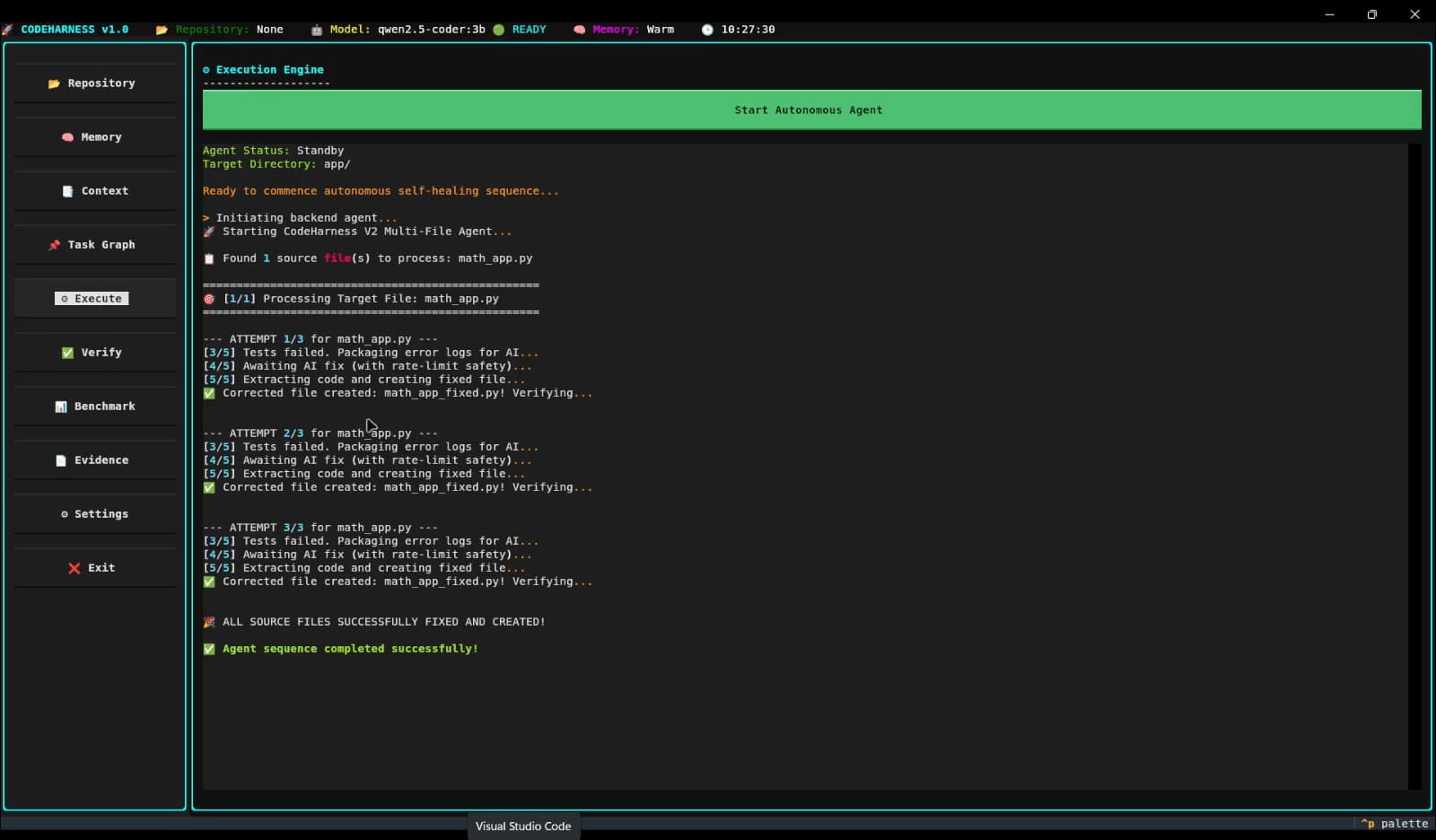This screenshot has width=1436, height=840.
Task: Open the Verify sidebar item
Action: coord(94,353)
